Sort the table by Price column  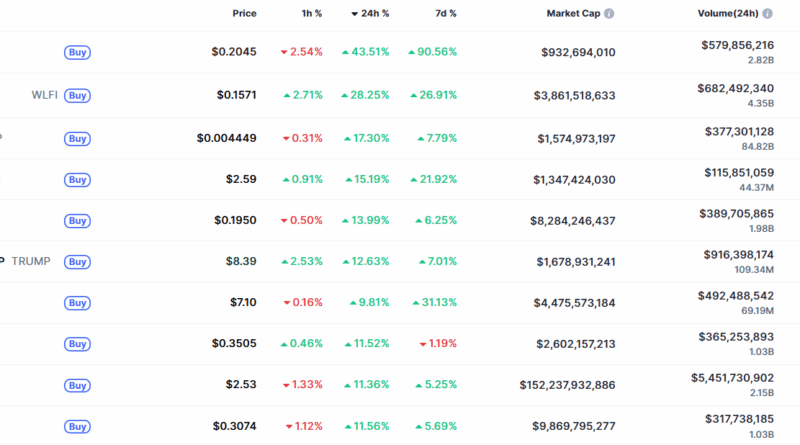[x=244, y=14]
